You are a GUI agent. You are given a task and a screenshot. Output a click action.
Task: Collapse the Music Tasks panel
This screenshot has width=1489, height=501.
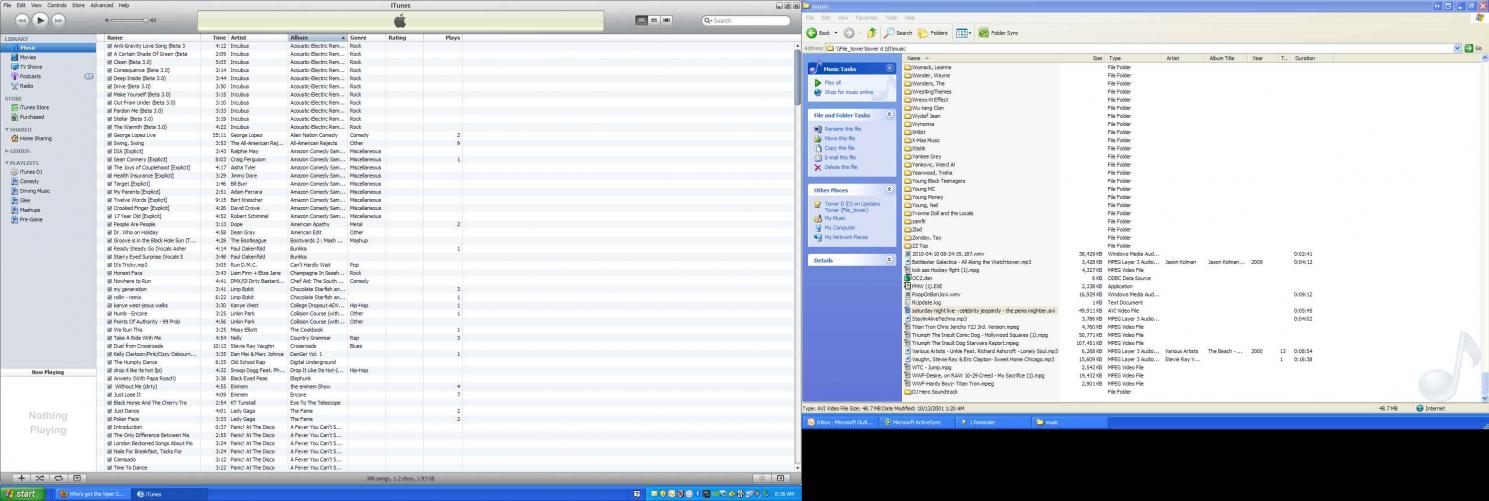[889, 69]
